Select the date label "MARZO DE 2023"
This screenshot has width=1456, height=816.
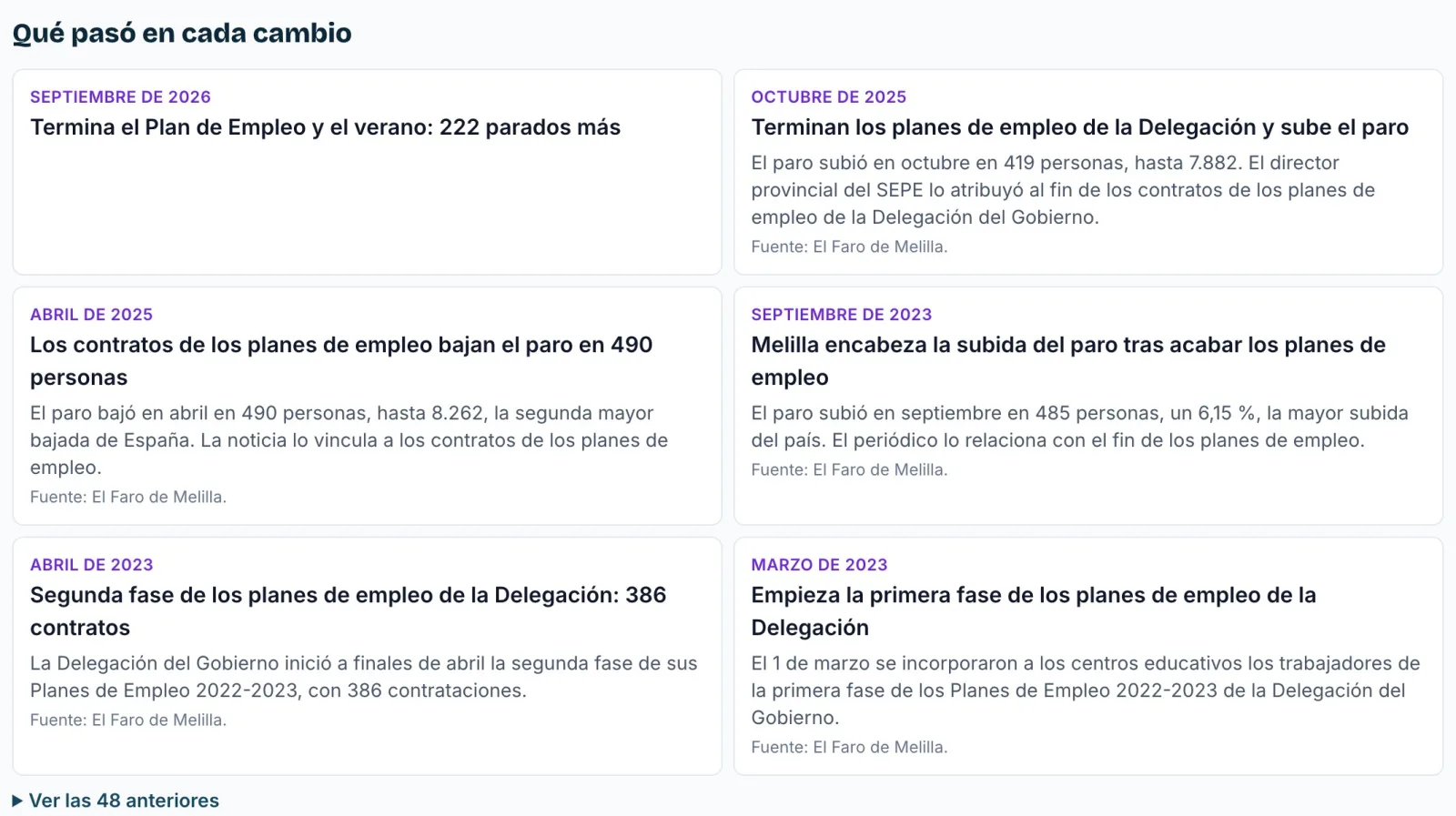pos(819,565)
